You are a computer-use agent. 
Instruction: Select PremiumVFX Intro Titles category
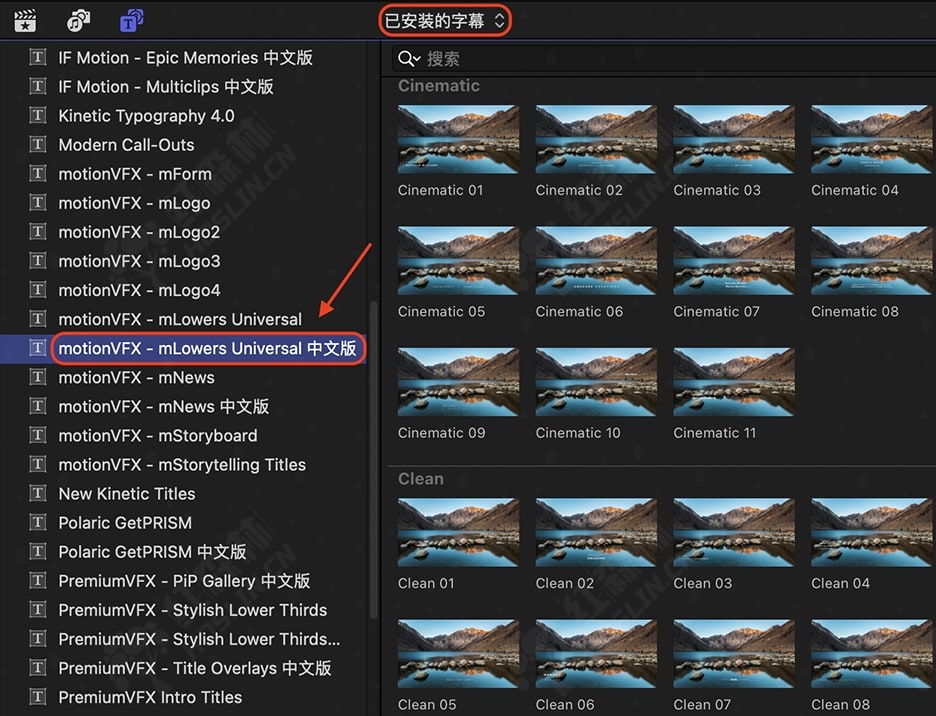[x=150, y=697]
